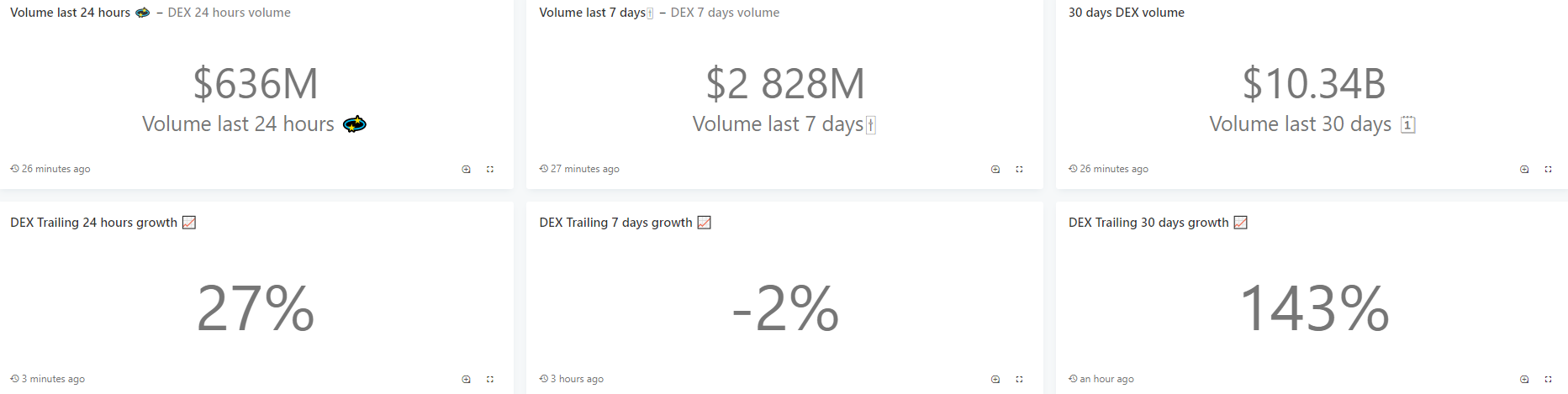Expand the 24 hours volume panel to fullscreen
The image size is (1568, 394).
pos(490,170)
